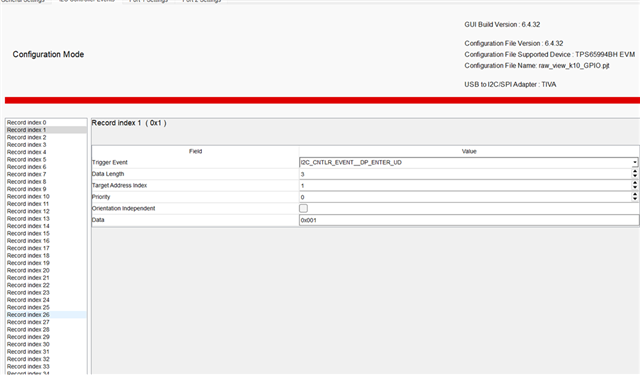Select Record index 26 in list

(46, 315)
